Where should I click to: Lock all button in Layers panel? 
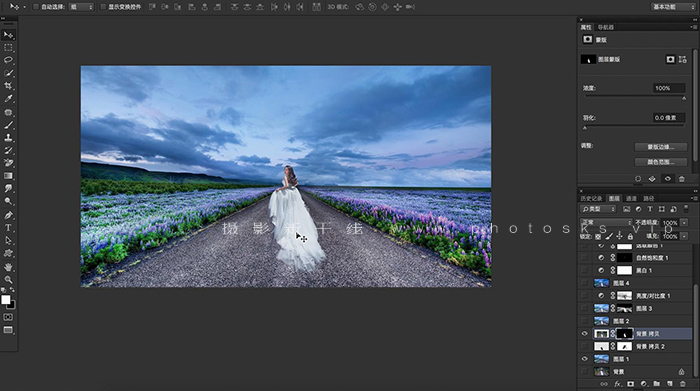point(630,236)
